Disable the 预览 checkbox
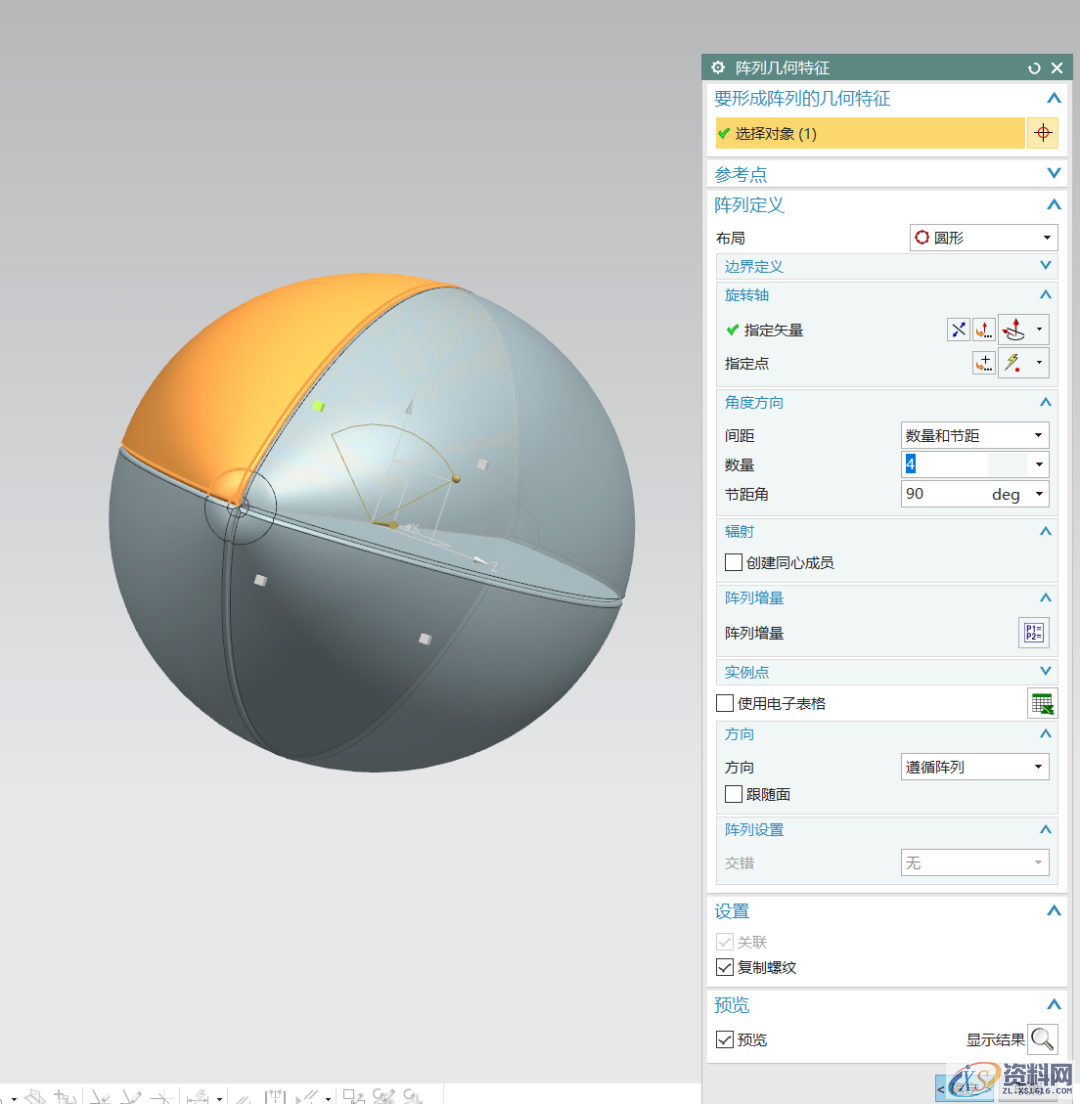This screenshot has height=1104, width=1080. (x=725, y=1040)
